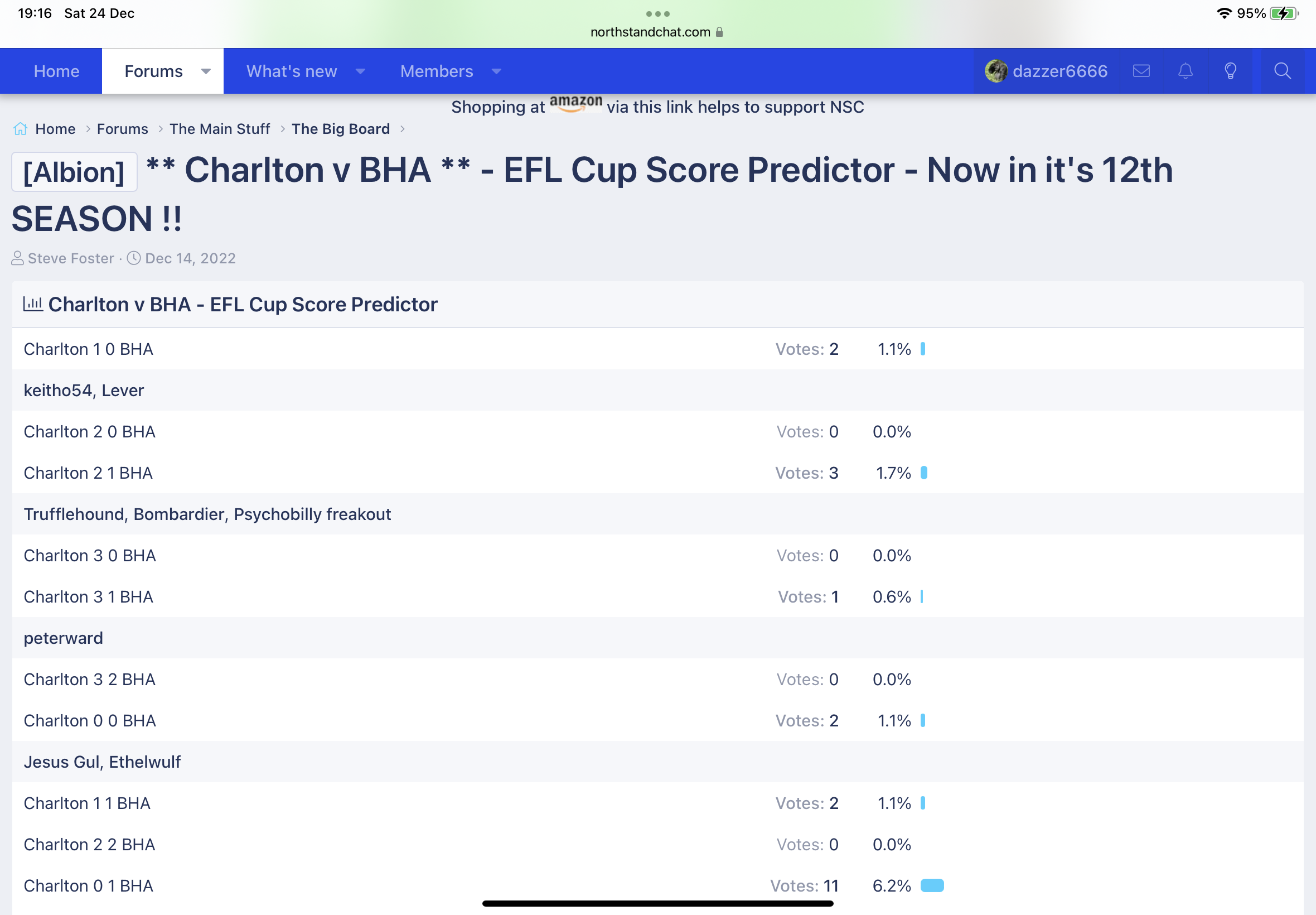
Task: Open alerts bell icon
Action: tap(1186, 71)
